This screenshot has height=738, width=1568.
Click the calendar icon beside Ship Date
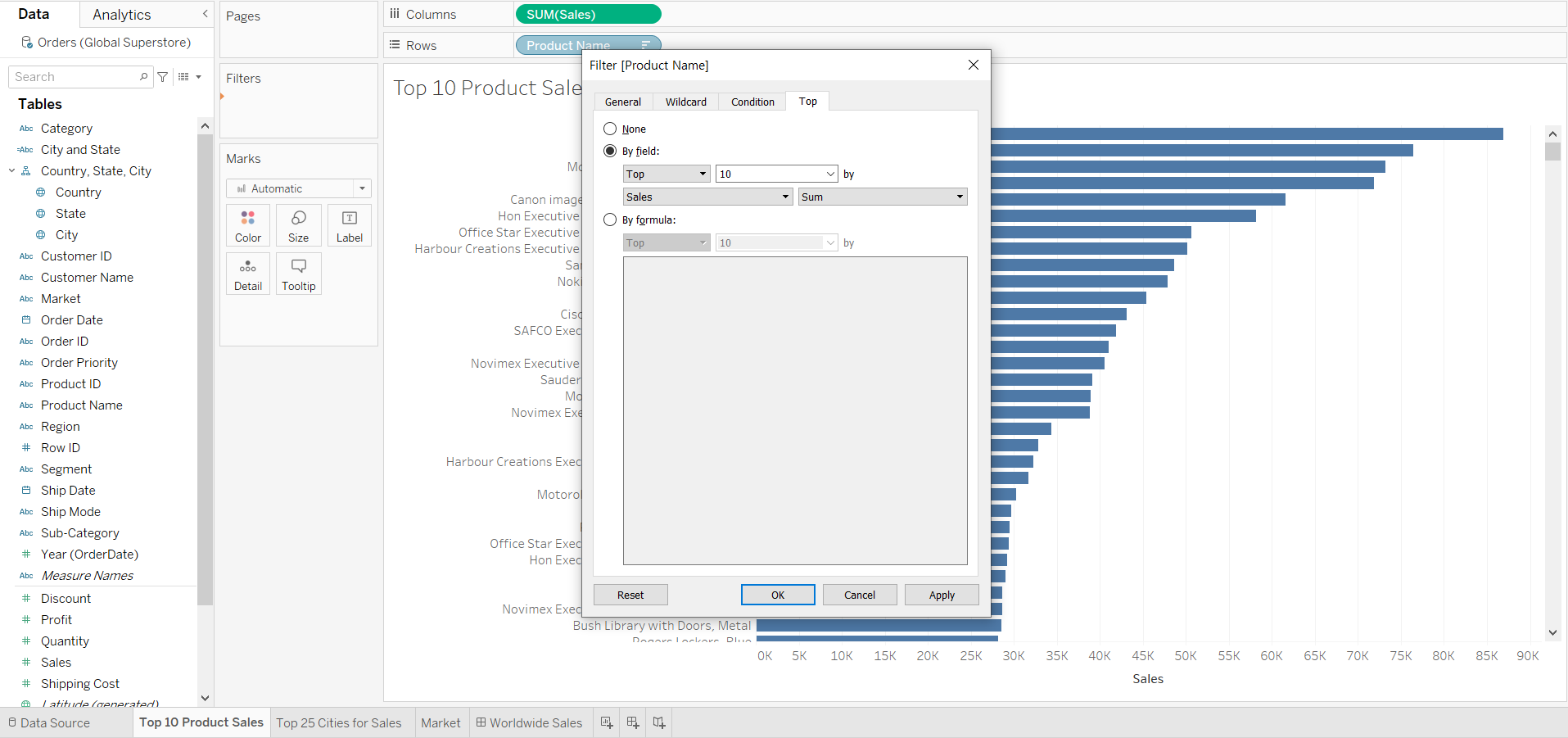pyautogui.click(x=26, y=491)
